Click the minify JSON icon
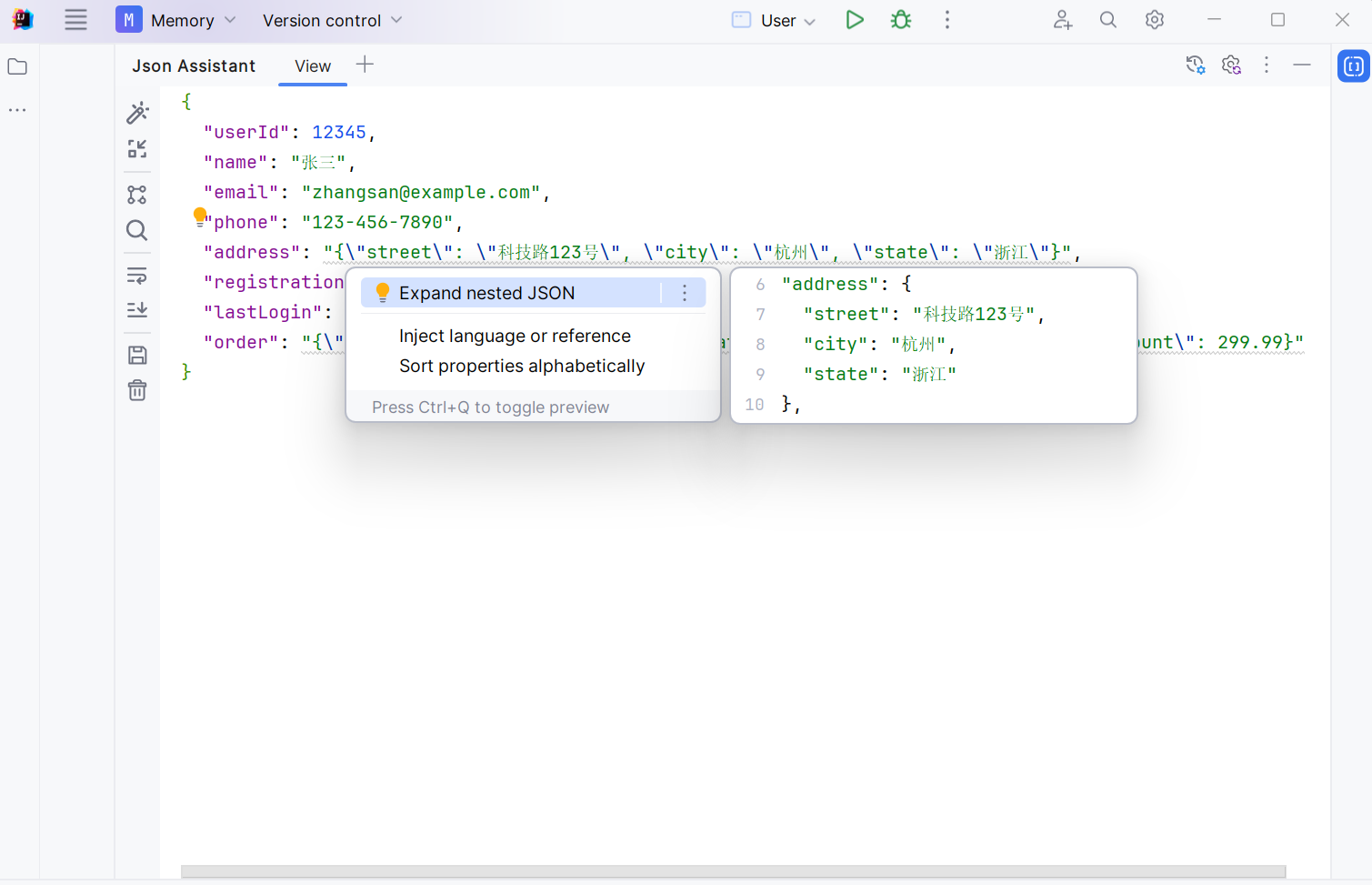This screenshot has width=1372, height=885. (137, 149)
